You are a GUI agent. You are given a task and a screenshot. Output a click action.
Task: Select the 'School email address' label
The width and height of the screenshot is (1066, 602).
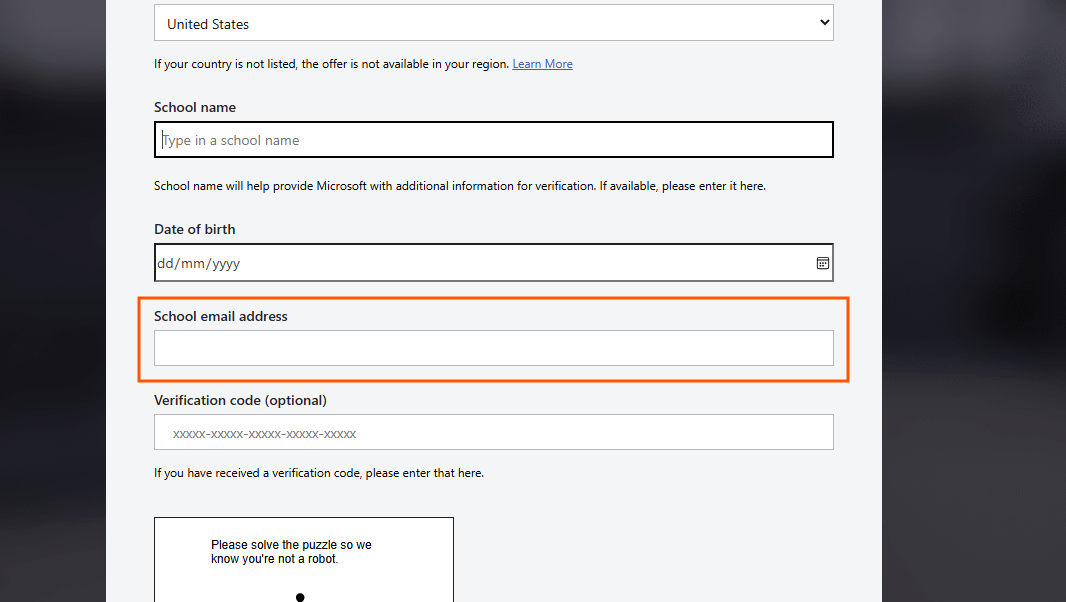click(x=221, y=316)
